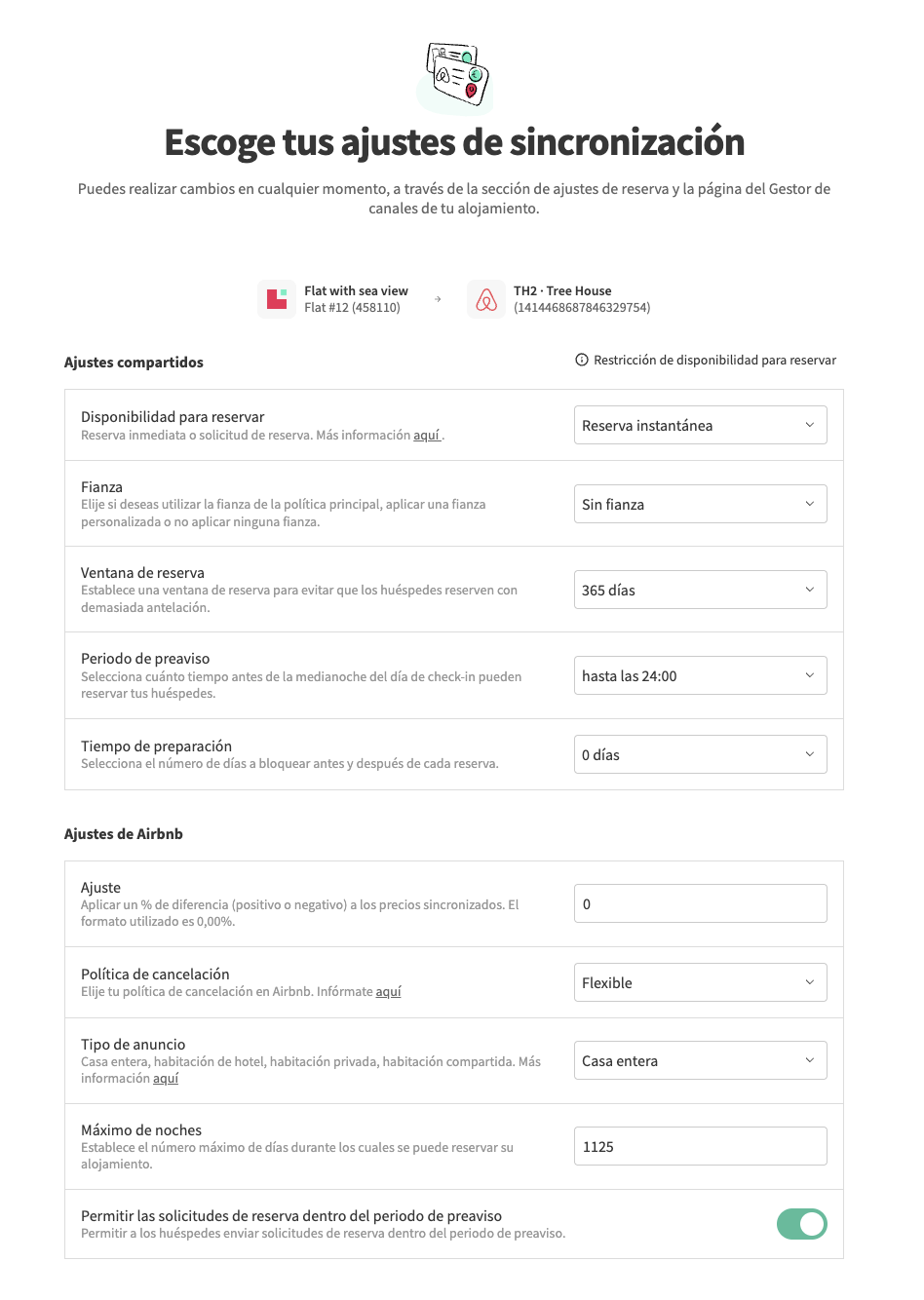924x1300 pixels.
Task: Click the TH2 · Tree House listing name
Action: pos(562,291)
